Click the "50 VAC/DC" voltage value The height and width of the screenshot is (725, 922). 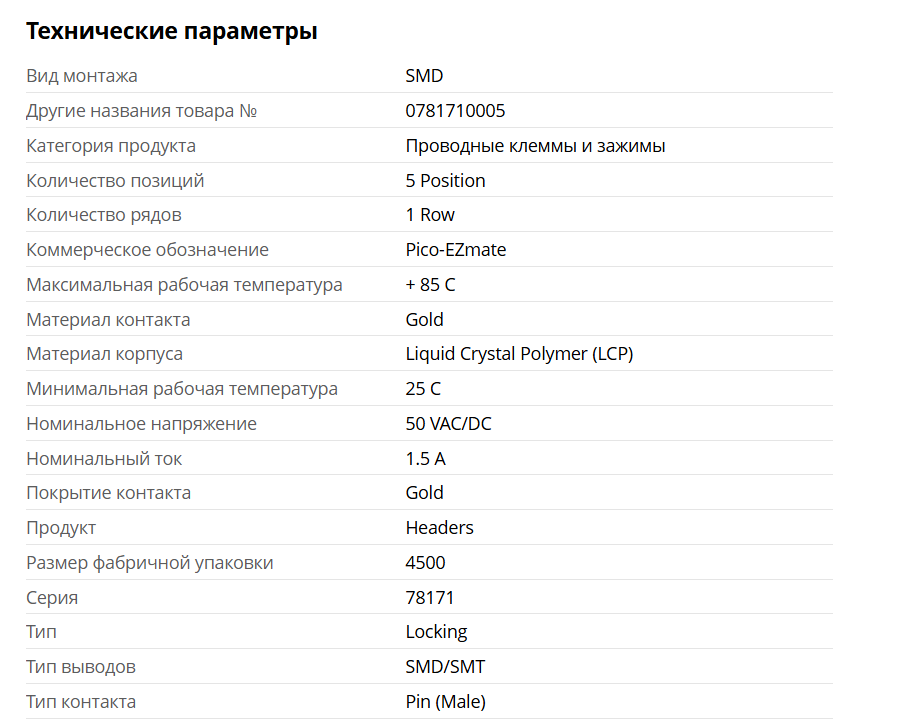(448, 424)
